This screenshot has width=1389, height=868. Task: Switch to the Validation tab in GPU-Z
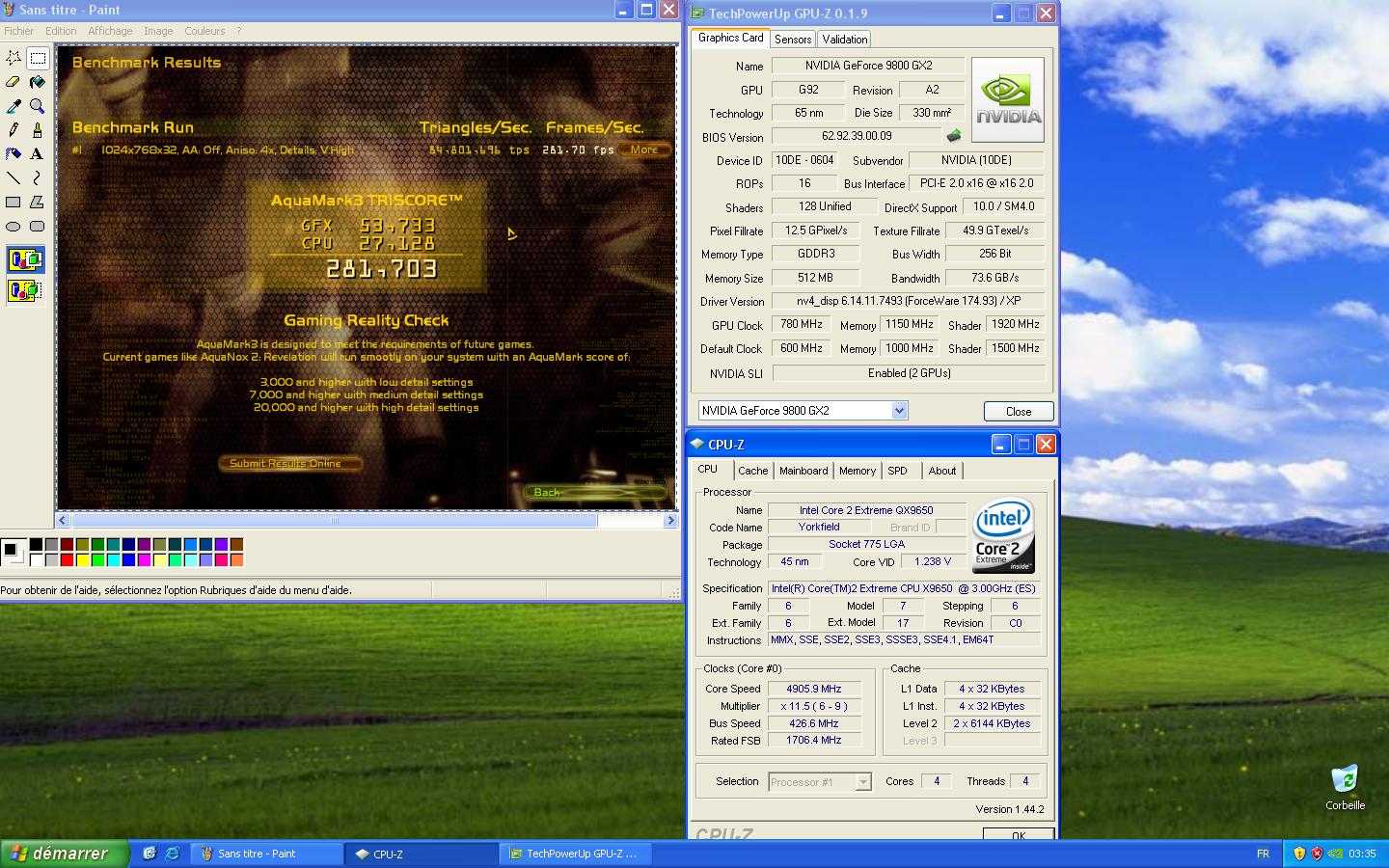pyautogui.click(x=844, y=40)
